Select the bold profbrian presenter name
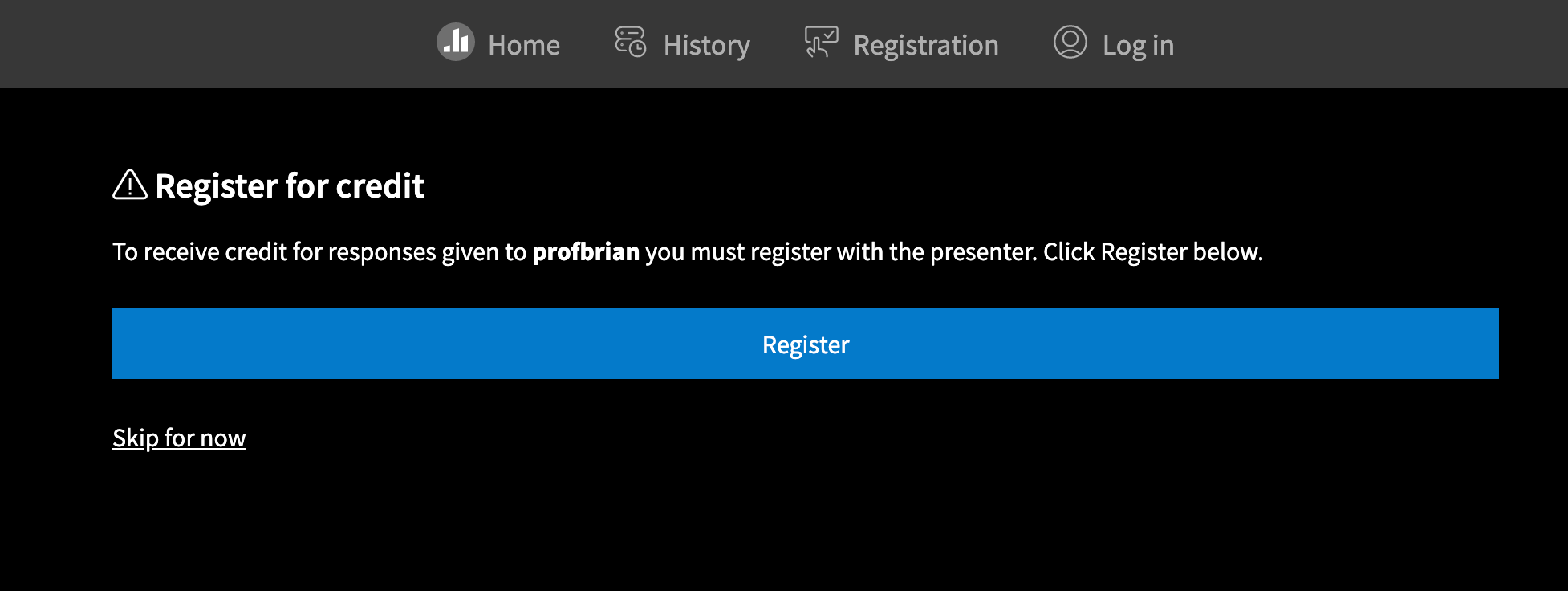The height and width of the screenshot is (591, 1568). 586,251
